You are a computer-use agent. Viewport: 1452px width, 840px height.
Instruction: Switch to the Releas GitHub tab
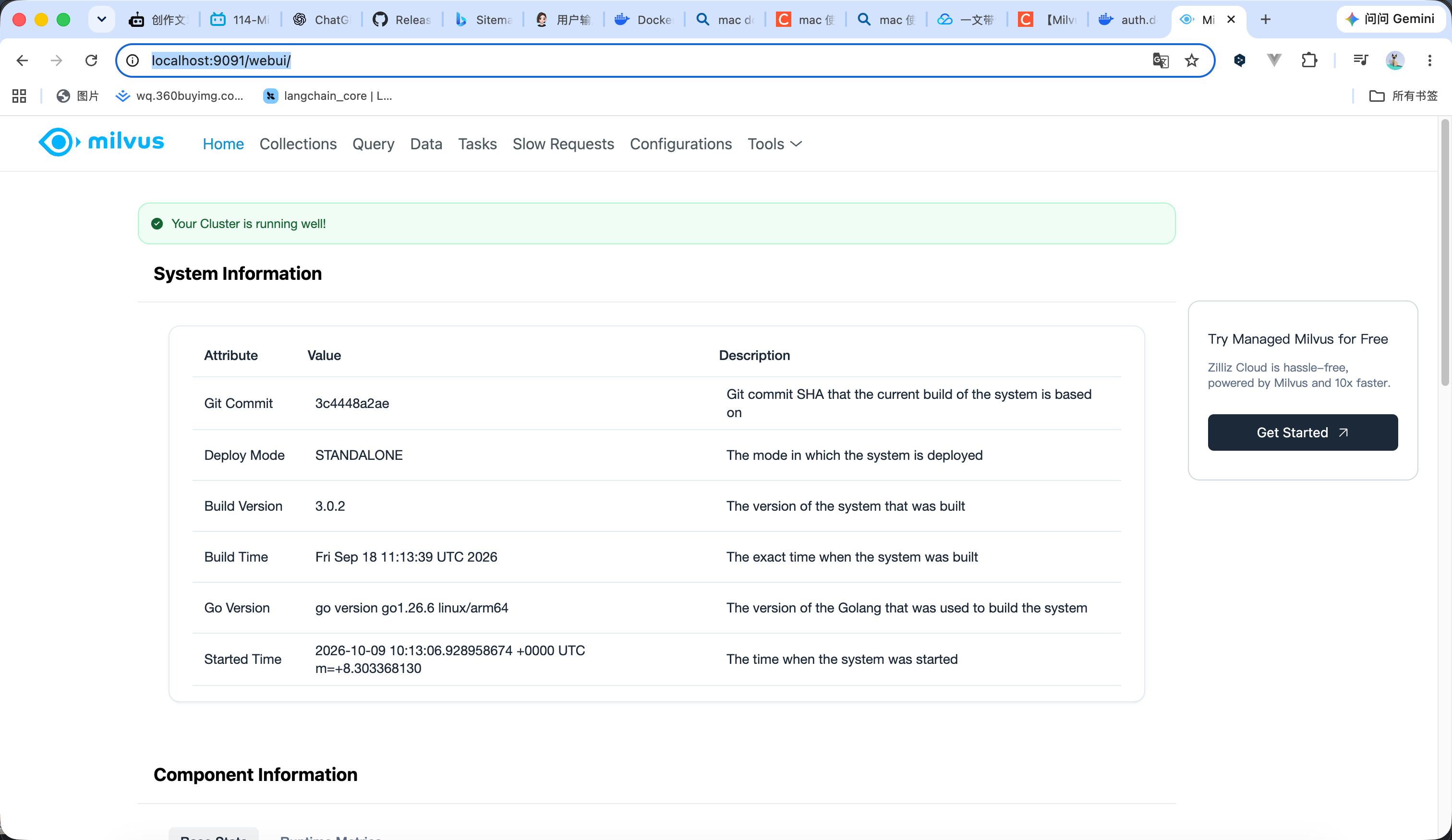pos(403,20)
